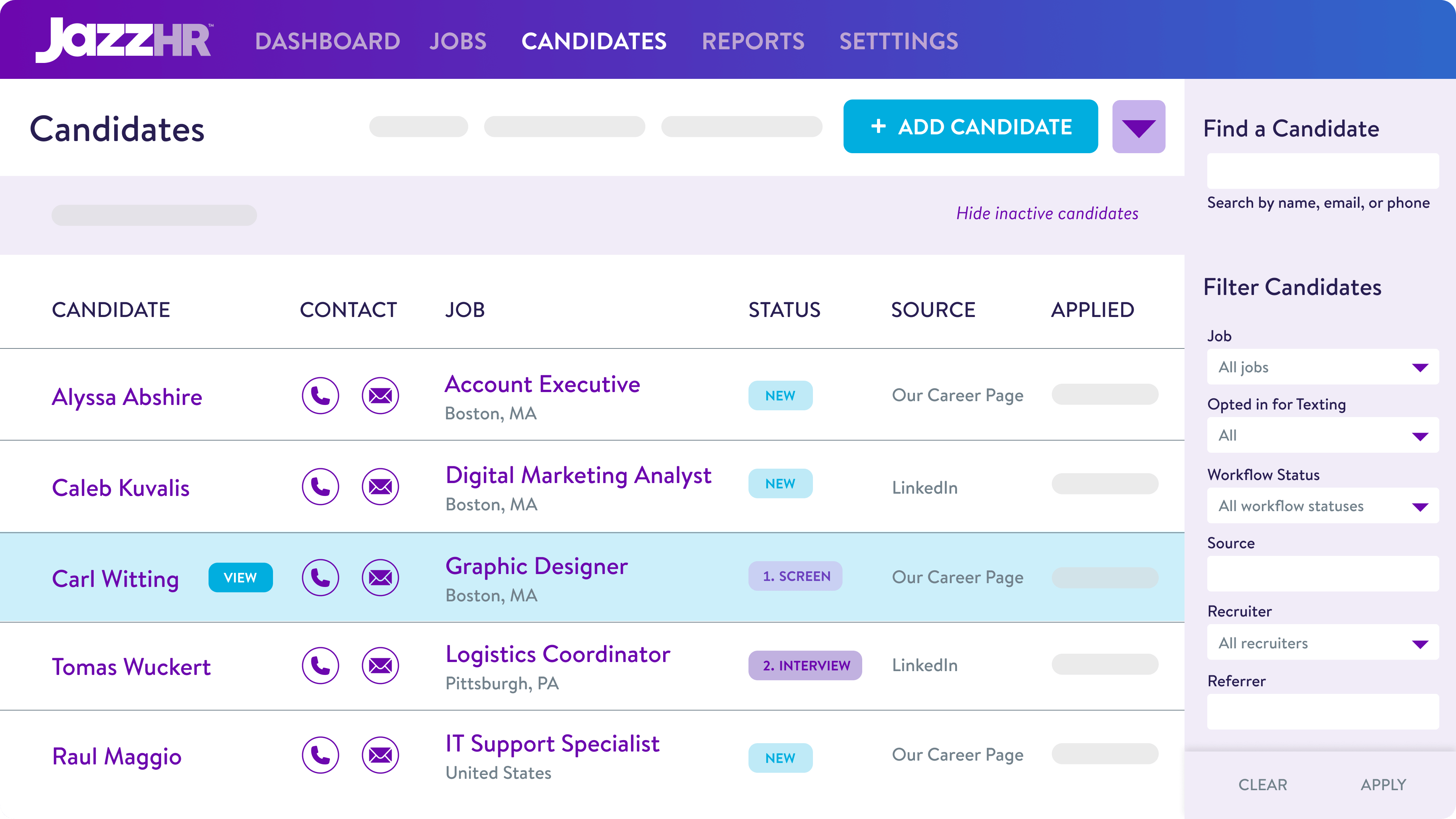Click the JazzHR logo

[x=124, y=39]
